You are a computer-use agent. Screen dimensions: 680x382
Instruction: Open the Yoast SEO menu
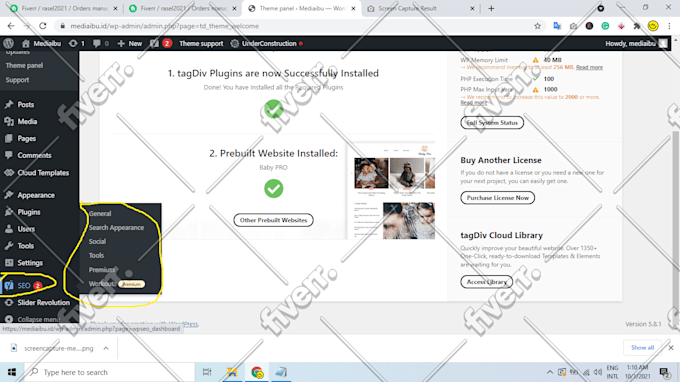(24, 285)
